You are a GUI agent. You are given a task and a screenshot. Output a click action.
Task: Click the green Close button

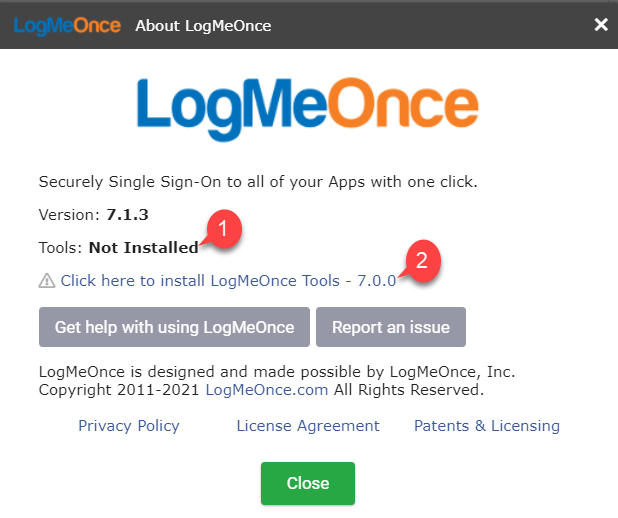coord(308,483)
